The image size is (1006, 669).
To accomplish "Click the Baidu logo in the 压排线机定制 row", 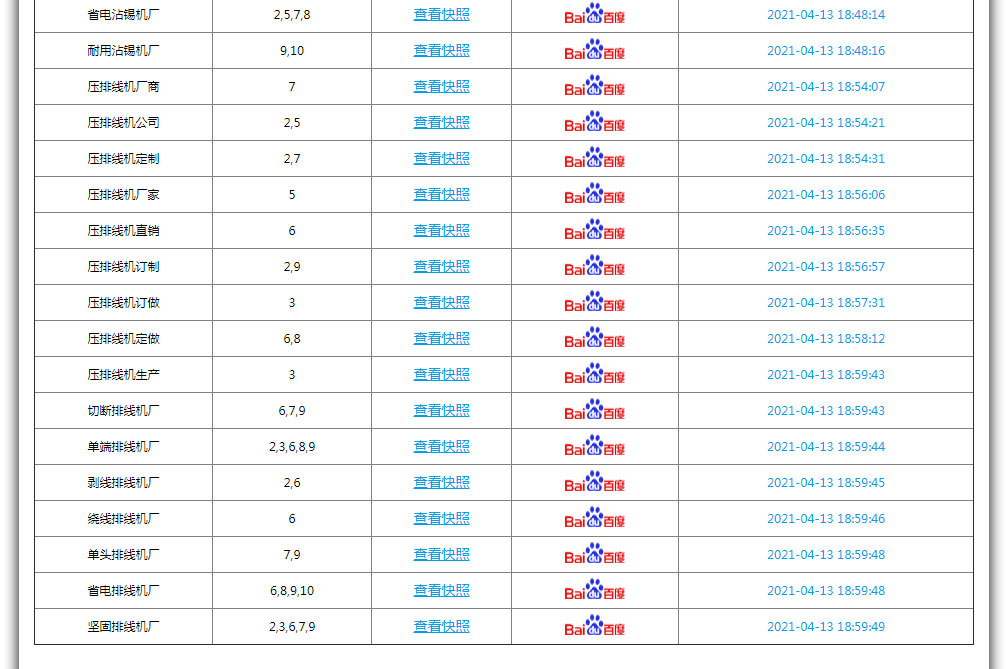I will tap(594, 158).
